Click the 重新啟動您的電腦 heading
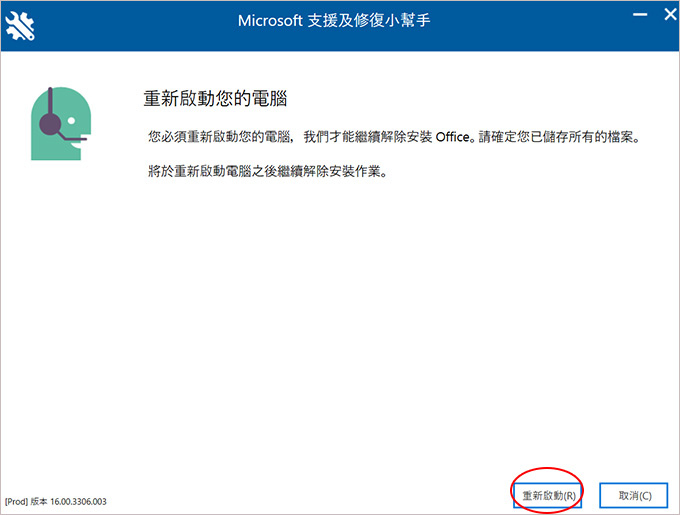Screen dimensions: 680x515 pyautogui.click(x=215, y=98)
